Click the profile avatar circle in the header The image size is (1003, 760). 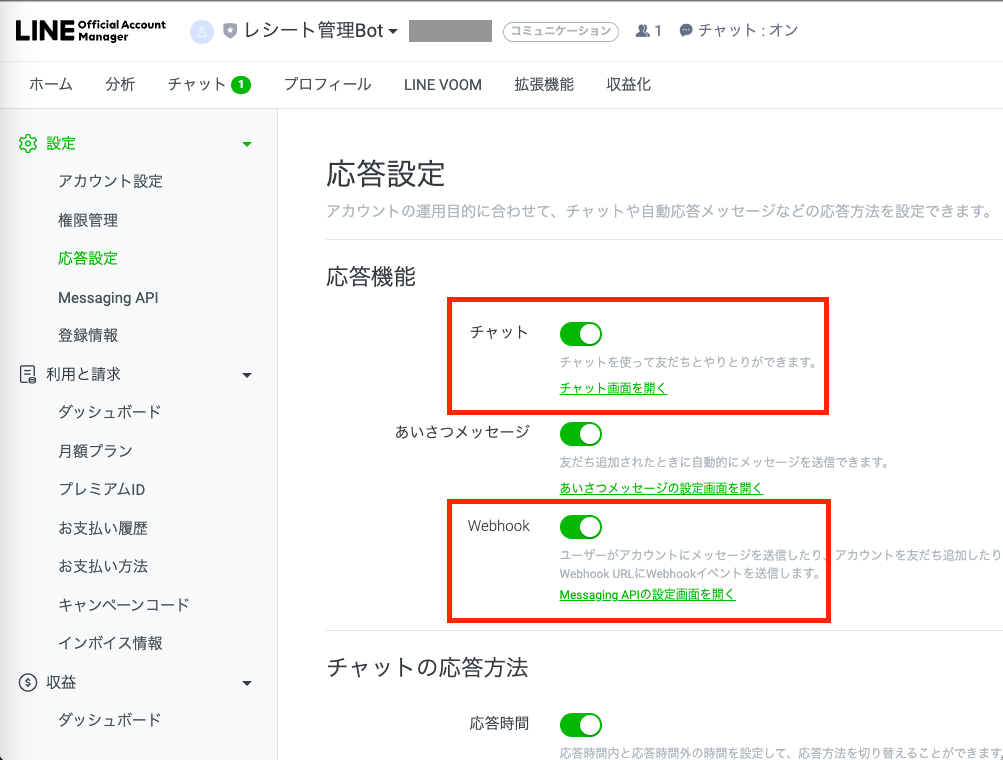(201, 30)
